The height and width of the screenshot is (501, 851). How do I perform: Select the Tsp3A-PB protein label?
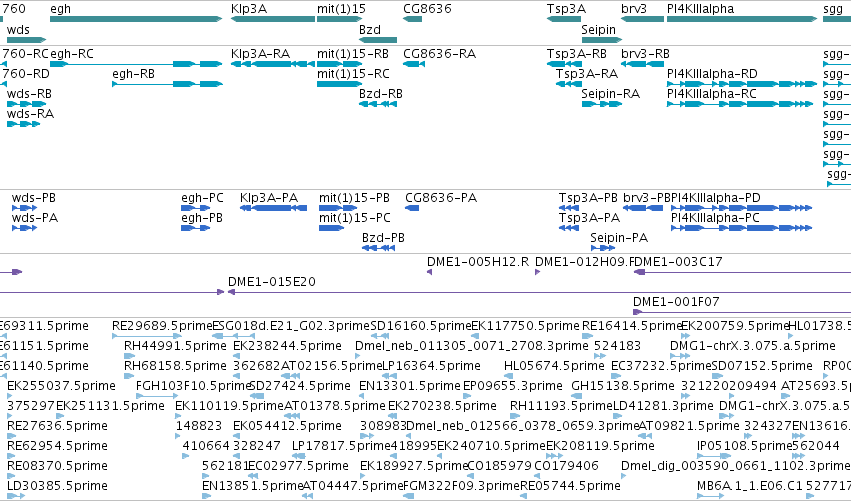(x=588, y=198)
